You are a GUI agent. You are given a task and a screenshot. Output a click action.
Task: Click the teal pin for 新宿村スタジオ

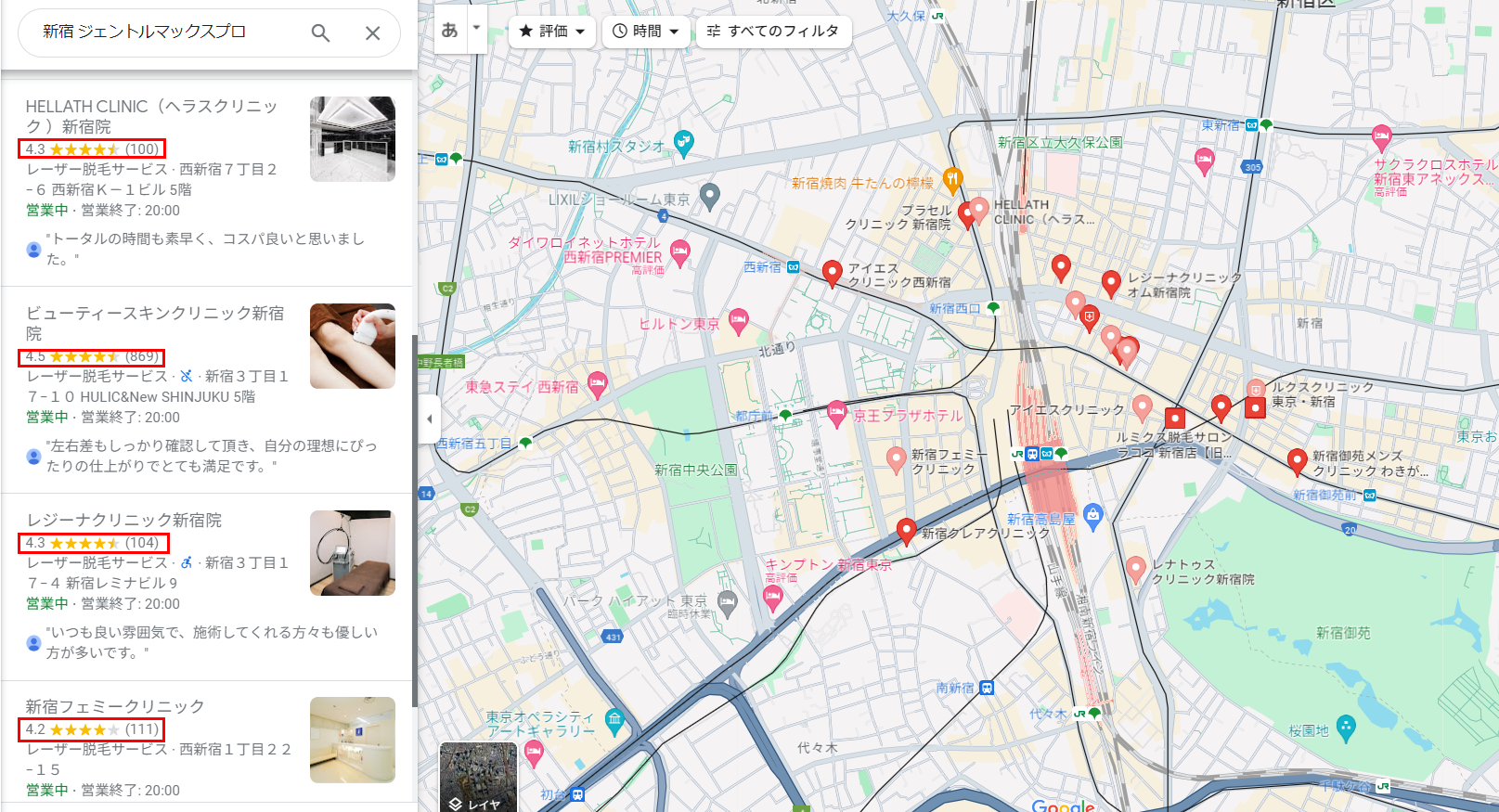pos(684,143)
